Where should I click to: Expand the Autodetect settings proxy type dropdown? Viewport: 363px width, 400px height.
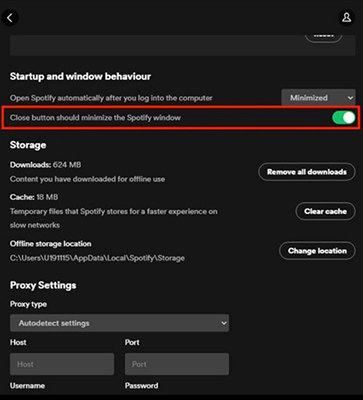119,323
